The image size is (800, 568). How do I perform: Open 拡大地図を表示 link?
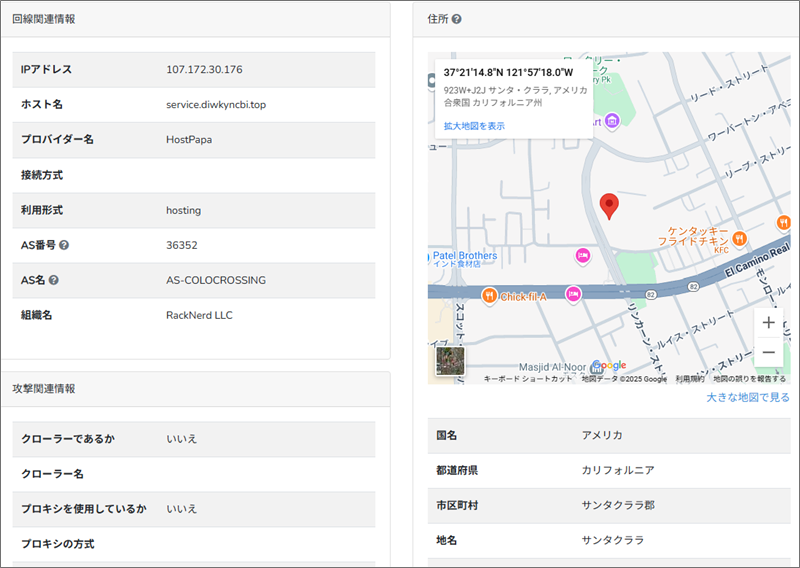point(474,126)
